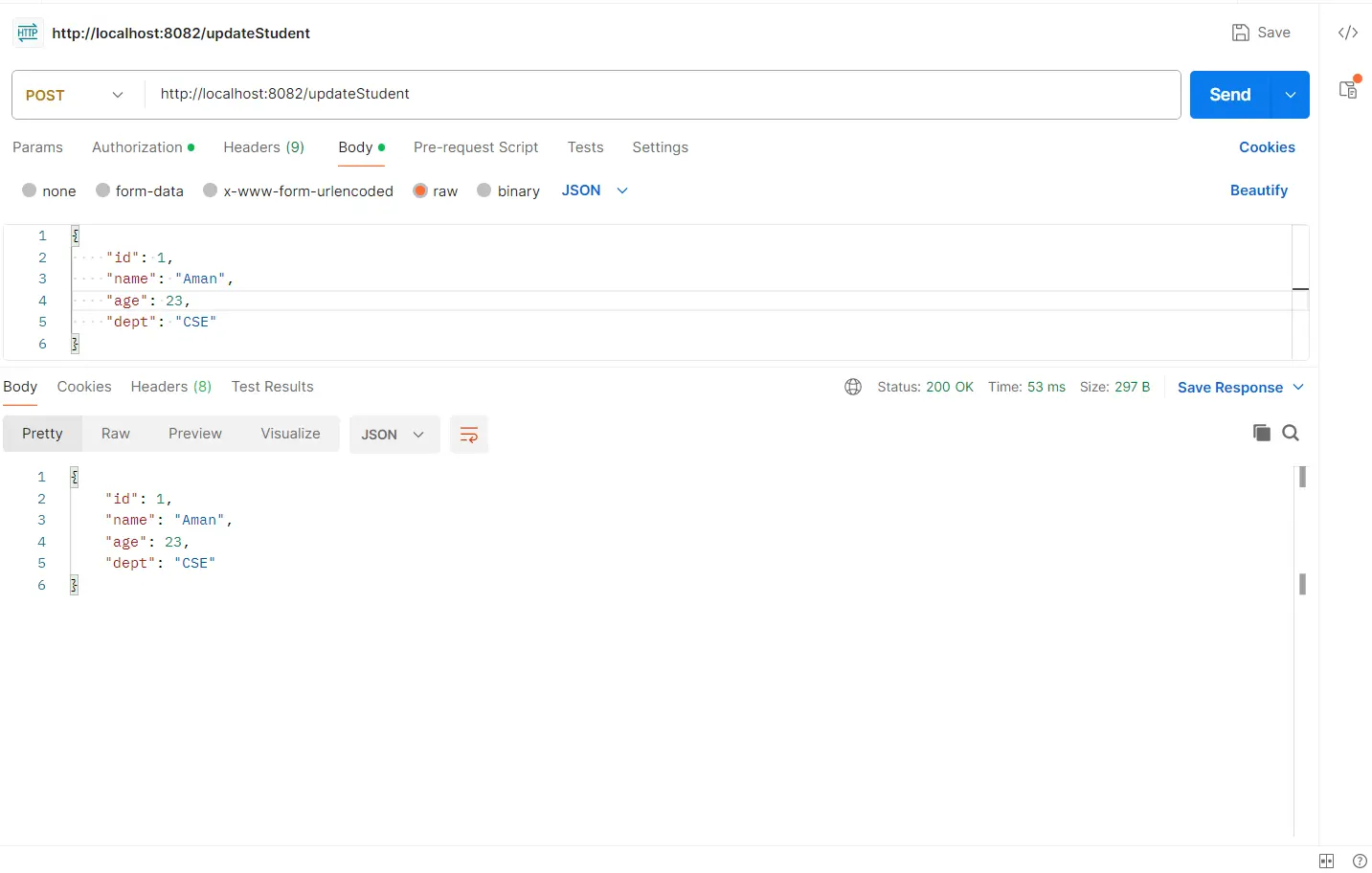1372x873 pixels.
Task: Click the Beautify link
Action: 1258,190
